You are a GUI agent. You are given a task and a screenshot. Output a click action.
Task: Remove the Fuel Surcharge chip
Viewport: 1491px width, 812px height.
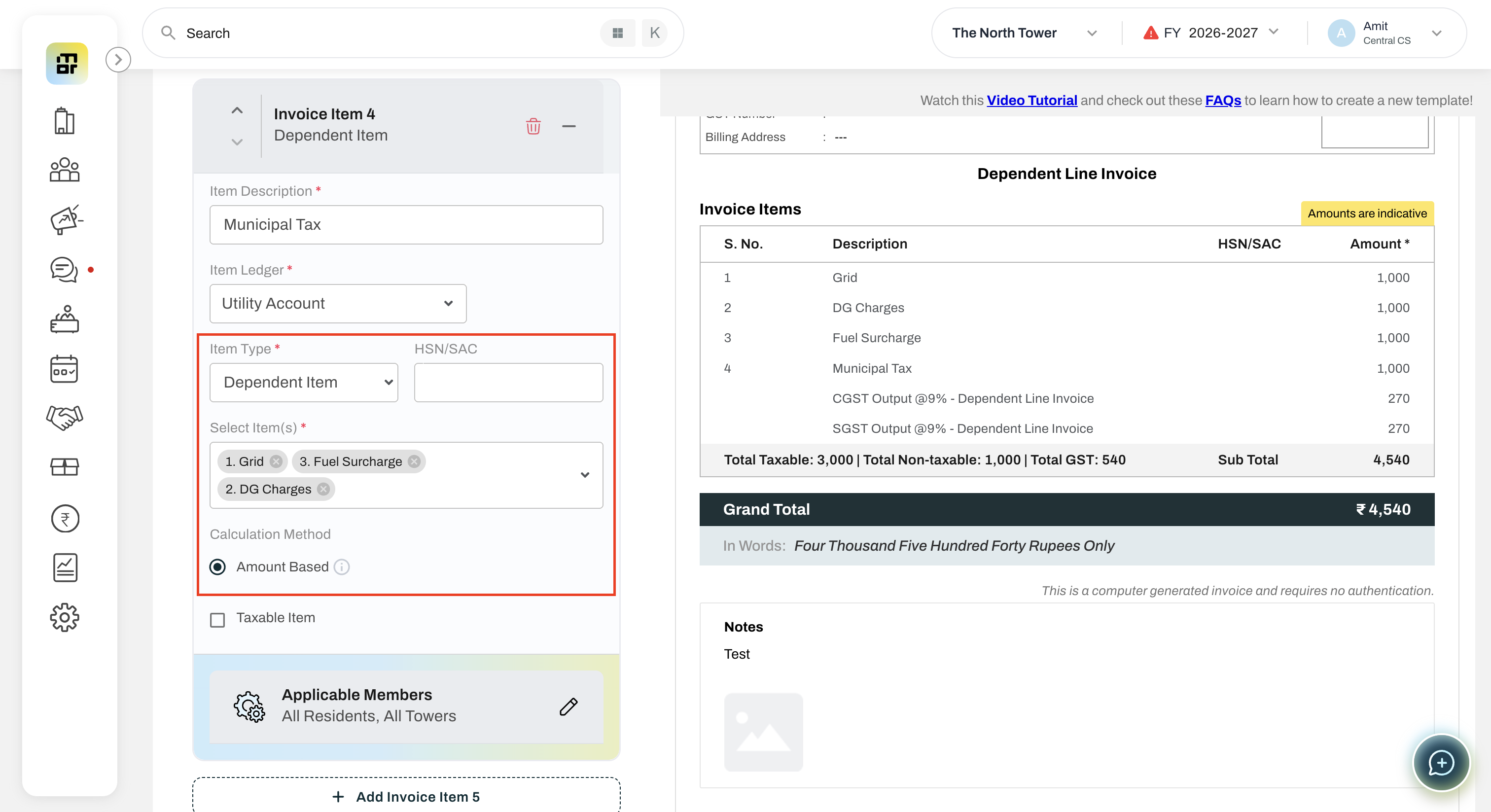(x=414, y=461)
